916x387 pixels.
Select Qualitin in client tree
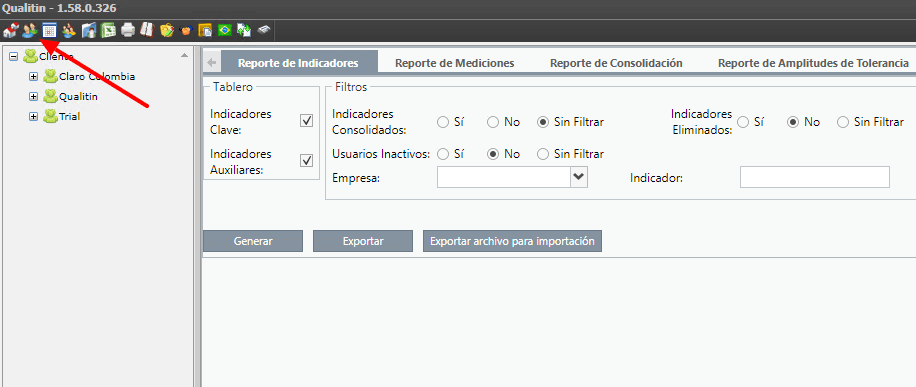(x=78, y=96)
